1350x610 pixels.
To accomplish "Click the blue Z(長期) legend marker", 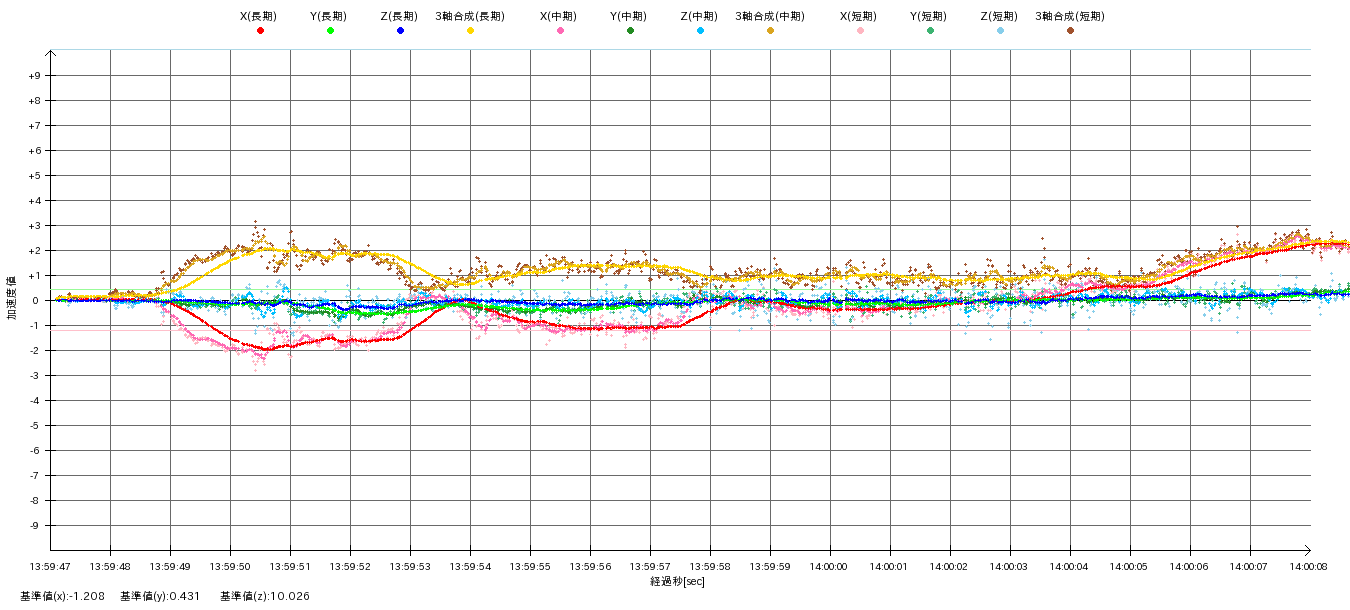I will (400, 31).
